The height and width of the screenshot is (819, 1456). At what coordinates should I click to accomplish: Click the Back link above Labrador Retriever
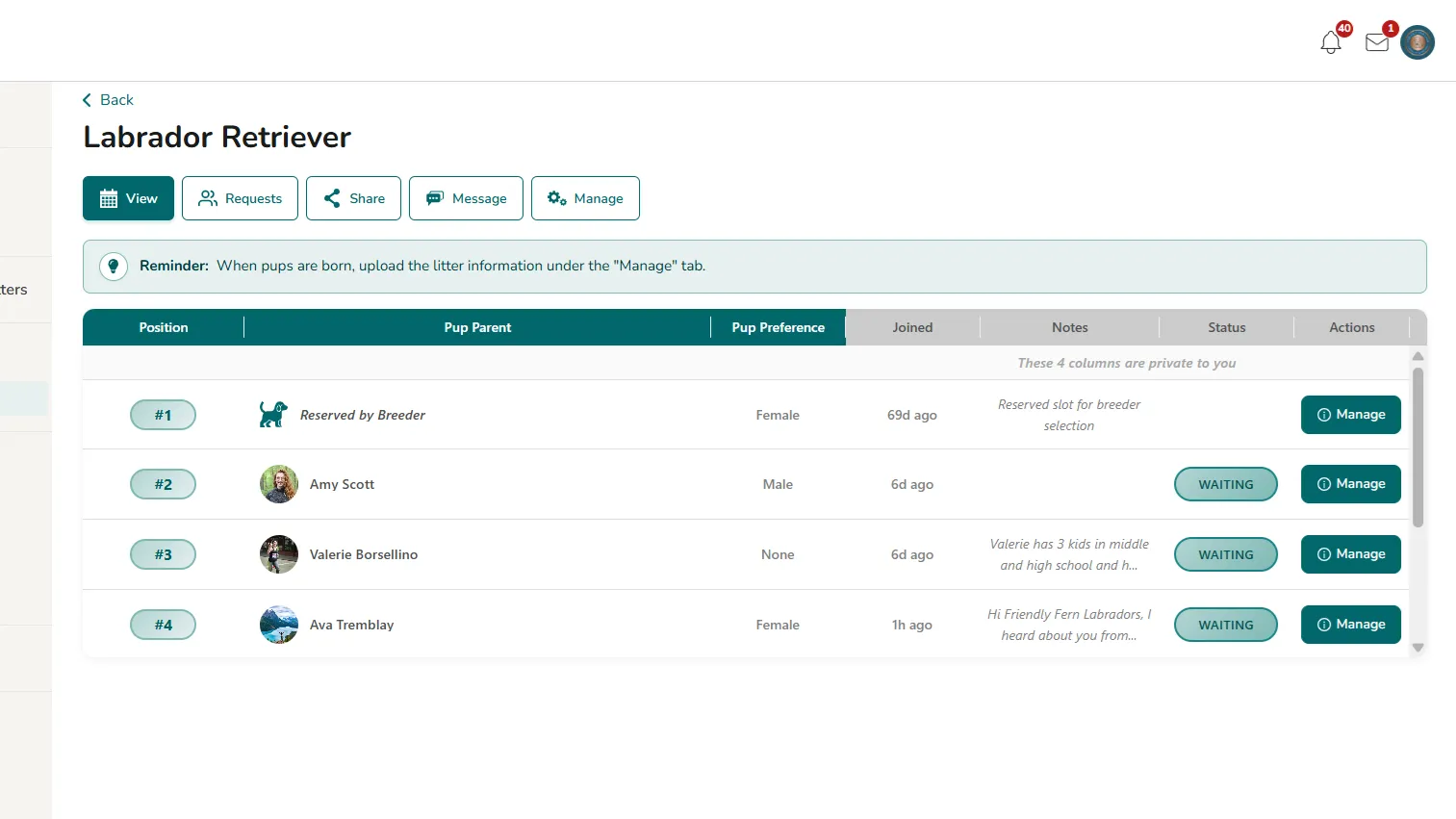(107, 99)
